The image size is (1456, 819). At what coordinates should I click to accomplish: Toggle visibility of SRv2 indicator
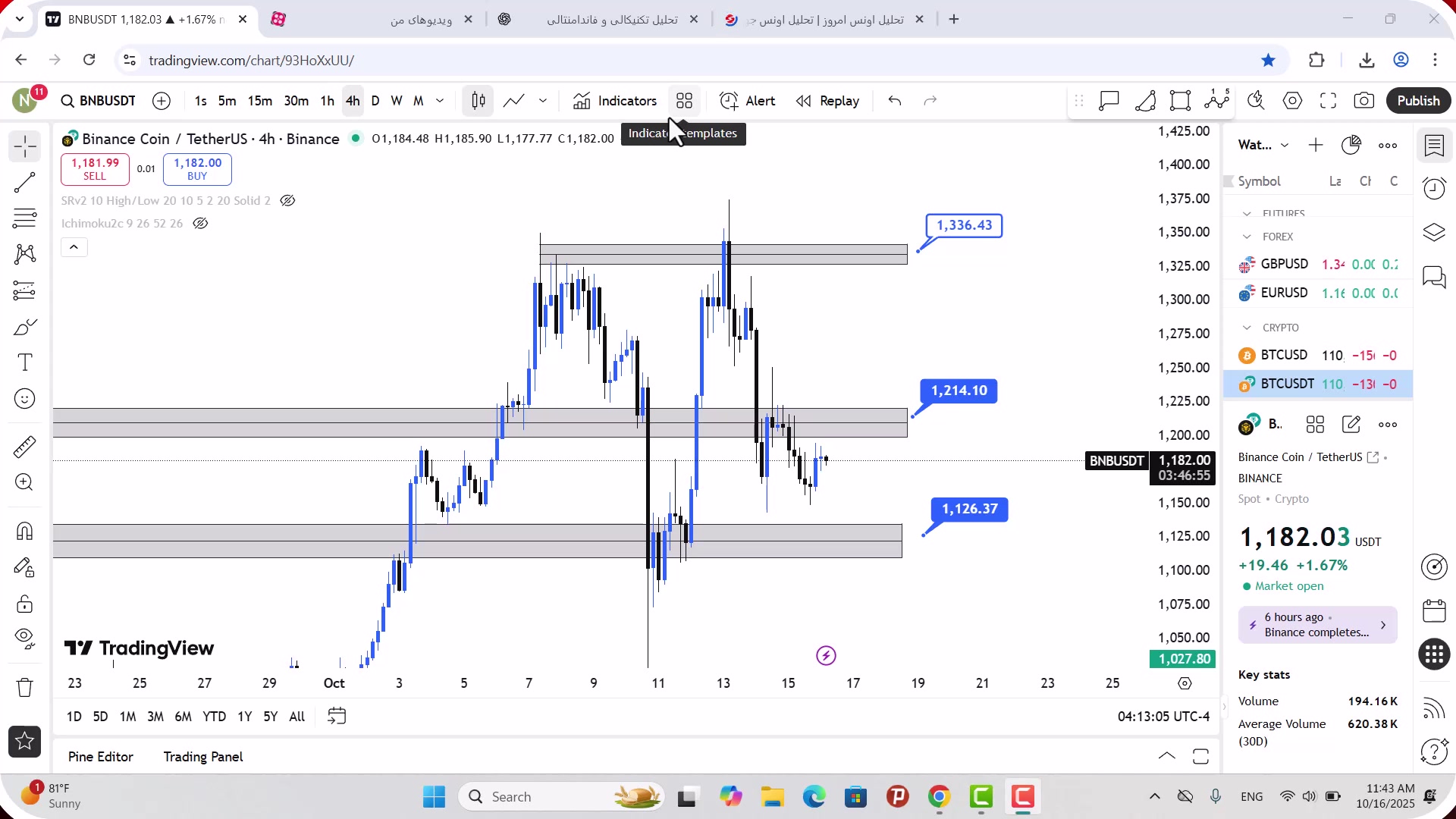(x=287, y=201)
